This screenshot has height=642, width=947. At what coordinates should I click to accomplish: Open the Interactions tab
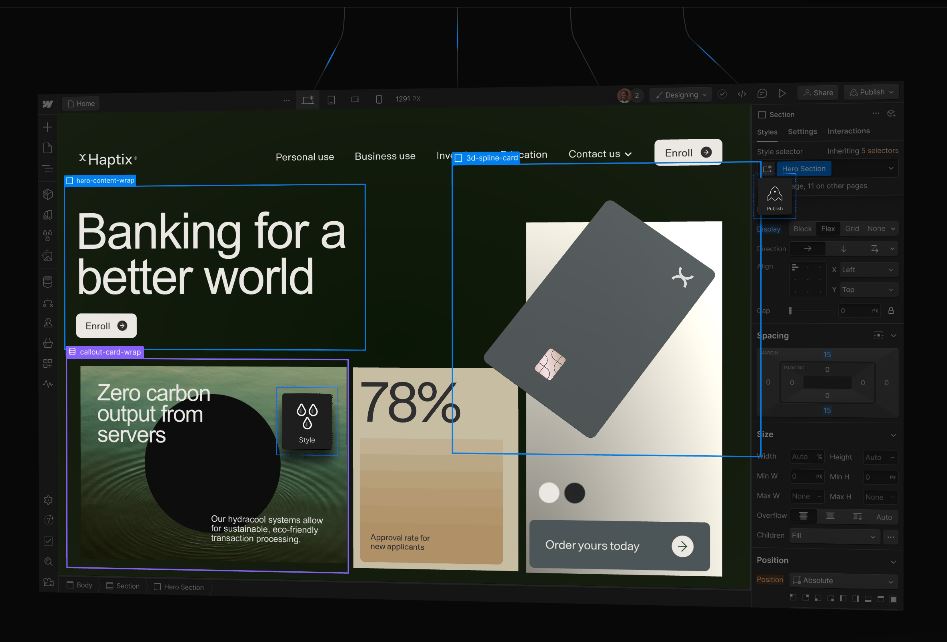pyautogui.click(x=850, y=131)
